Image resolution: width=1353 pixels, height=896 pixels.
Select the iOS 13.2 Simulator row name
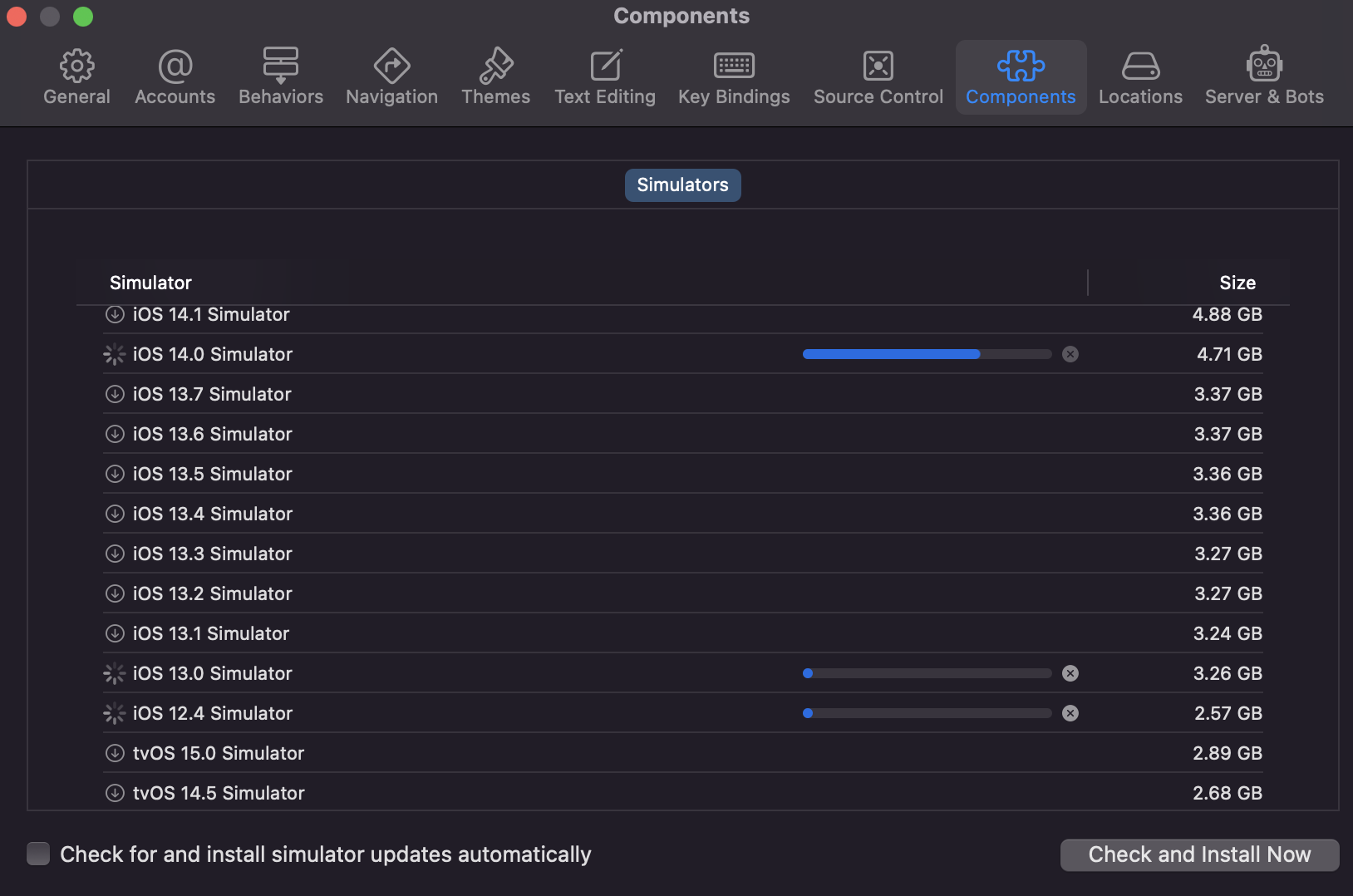click(213, 593)
